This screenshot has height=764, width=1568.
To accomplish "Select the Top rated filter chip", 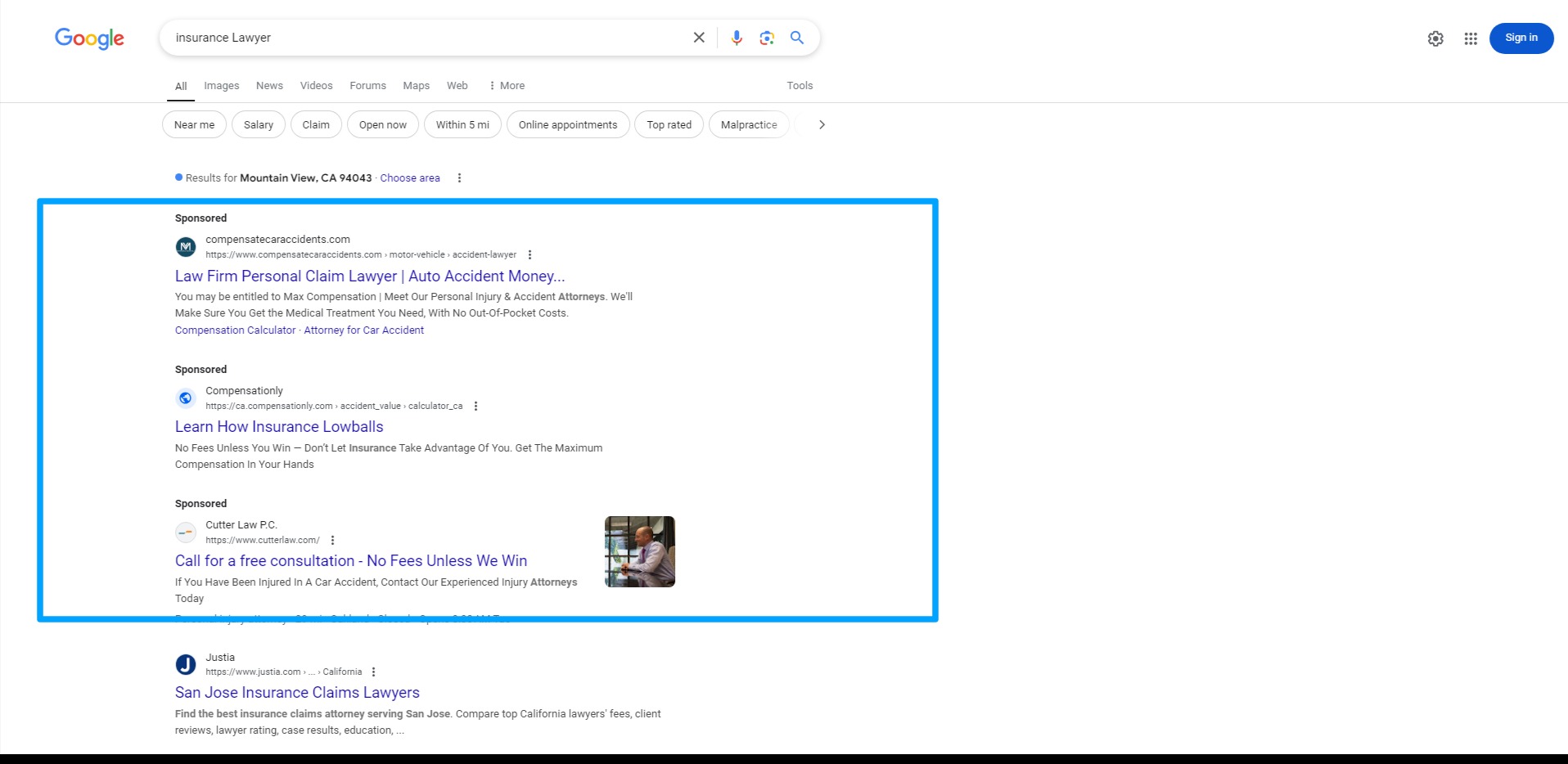I will click(x=669, y=125).
